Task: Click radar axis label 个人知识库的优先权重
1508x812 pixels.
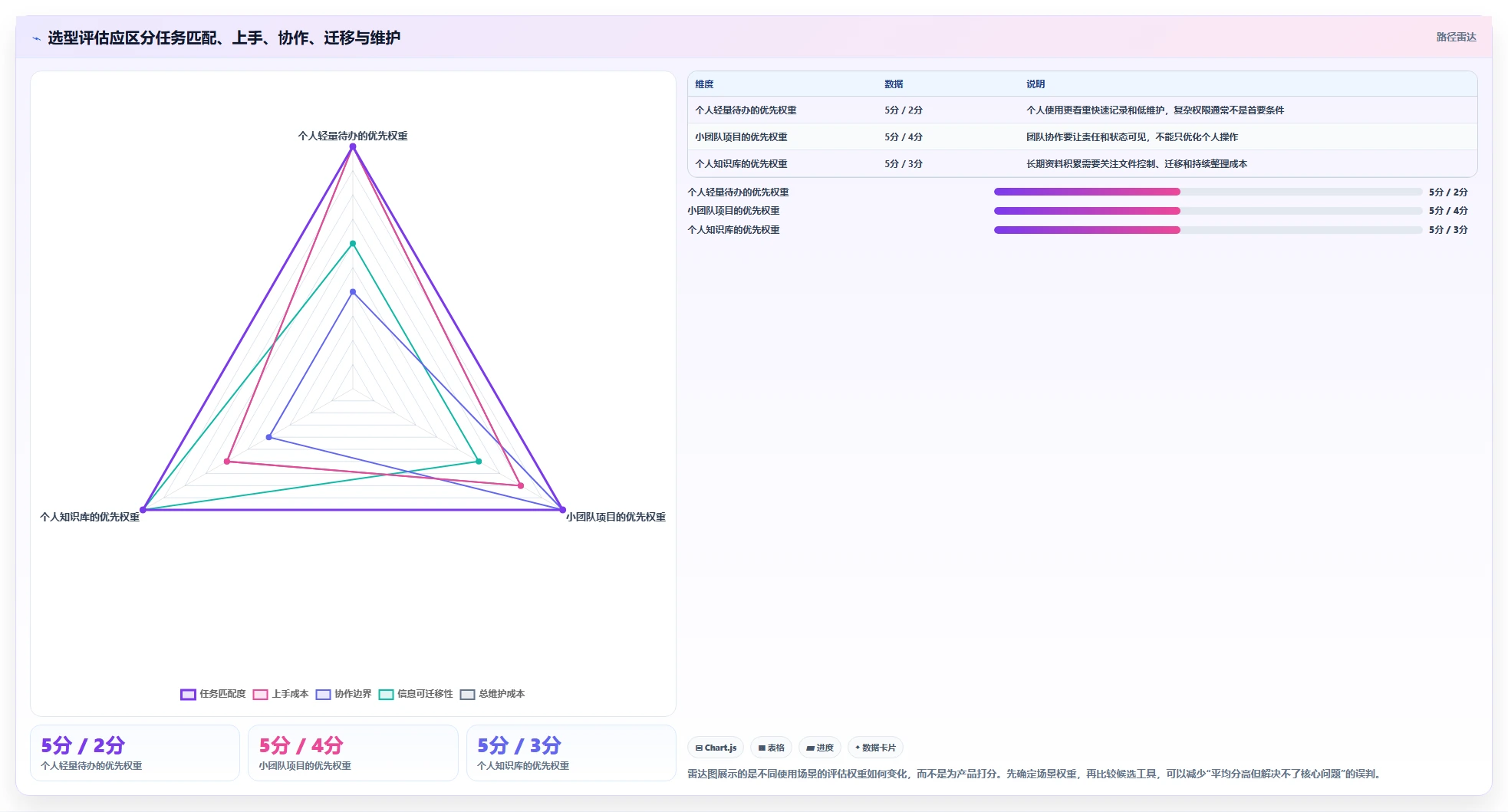Action: pos(90,518)
